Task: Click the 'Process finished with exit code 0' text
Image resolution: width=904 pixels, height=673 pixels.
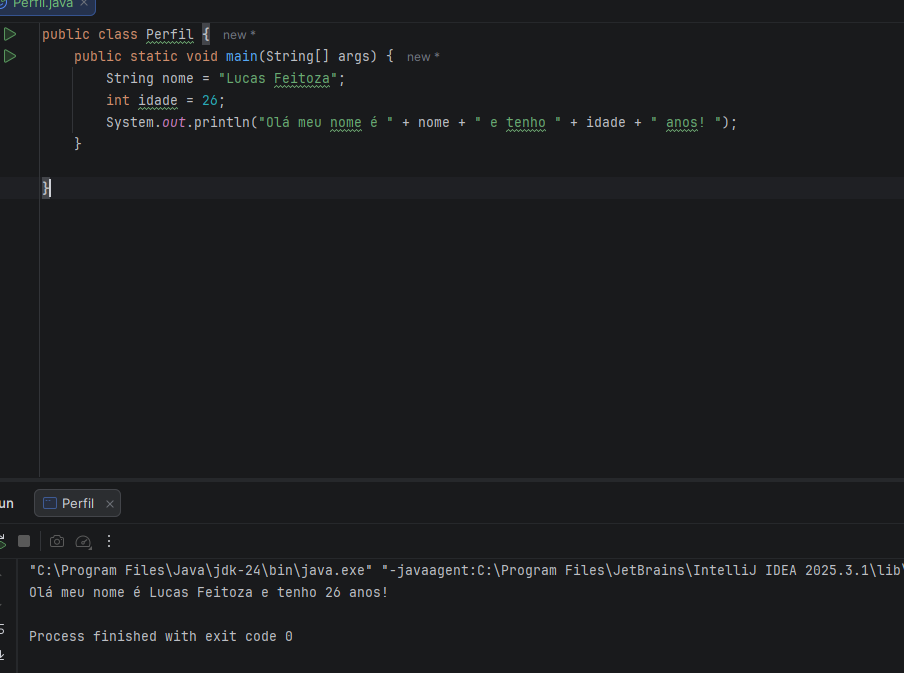Action: click(x=160, y=637)
